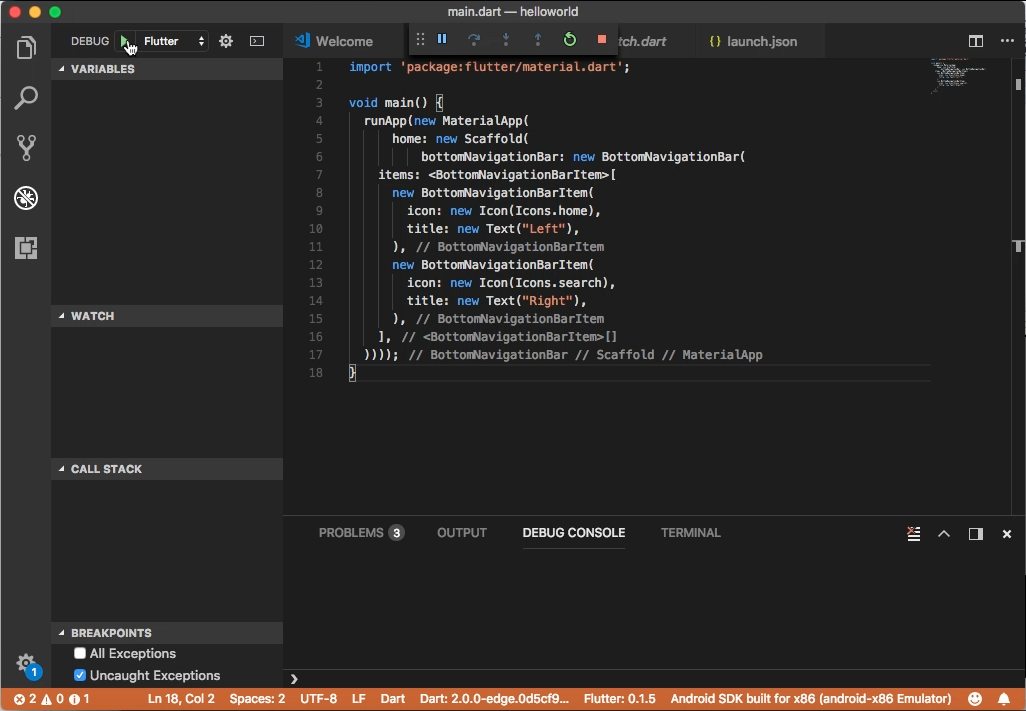Click the import statement on line 1
Viewport: 1026px width, 711px height.
(x=489, y=67)
